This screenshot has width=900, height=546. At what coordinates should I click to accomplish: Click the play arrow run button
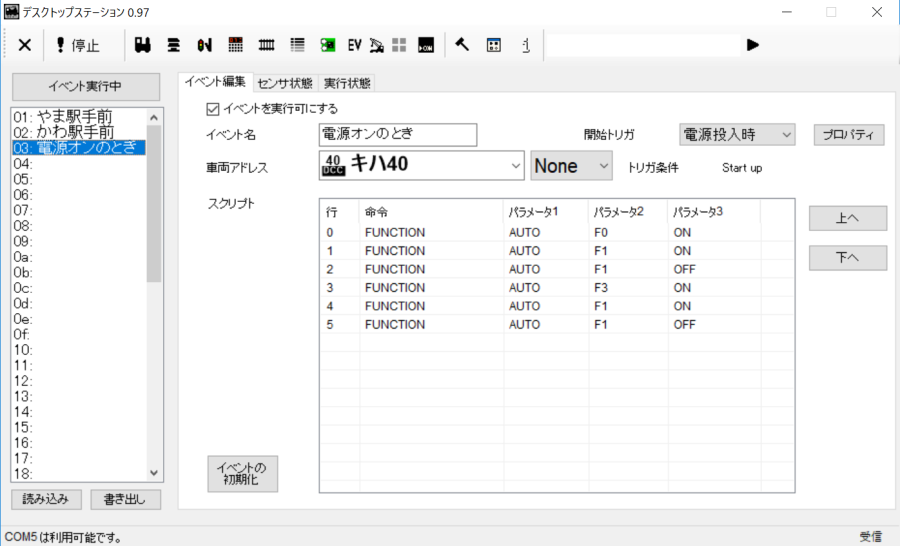coord(753,45)
